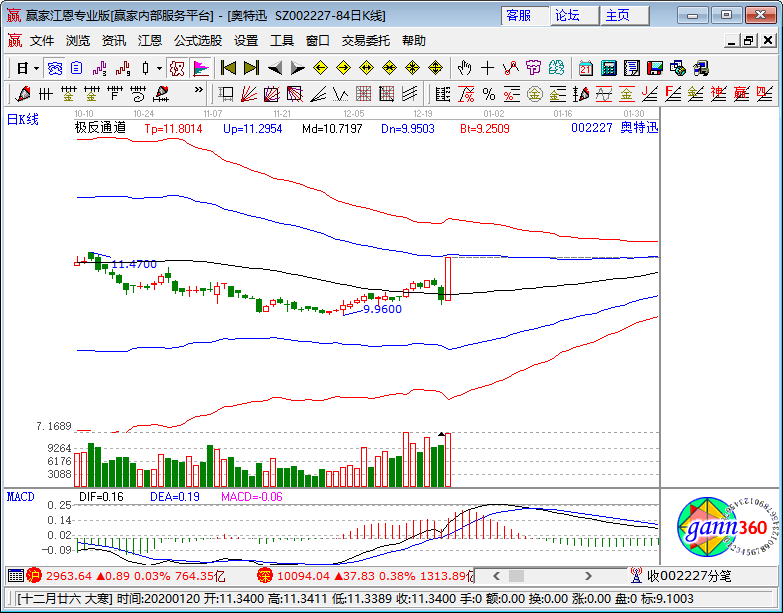Click yellow diamond right-arrow icon
The image size is (783, 613).
[343, 68]
